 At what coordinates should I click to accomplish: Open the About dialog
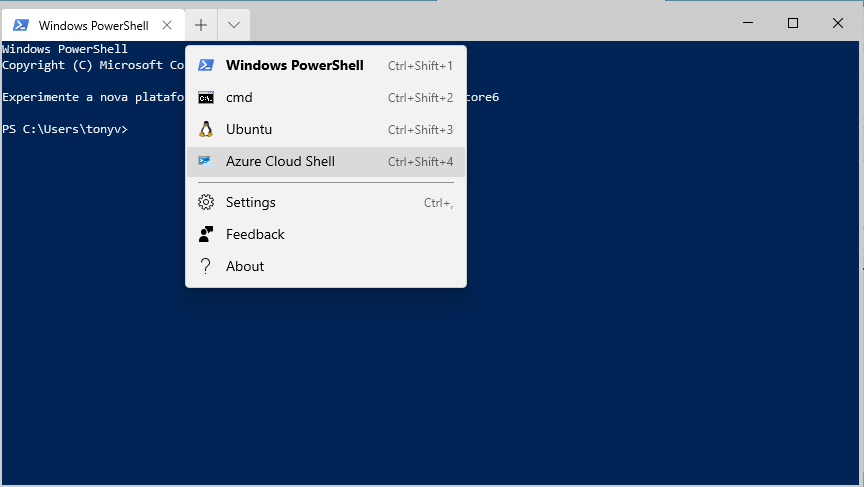click(326, 266)
